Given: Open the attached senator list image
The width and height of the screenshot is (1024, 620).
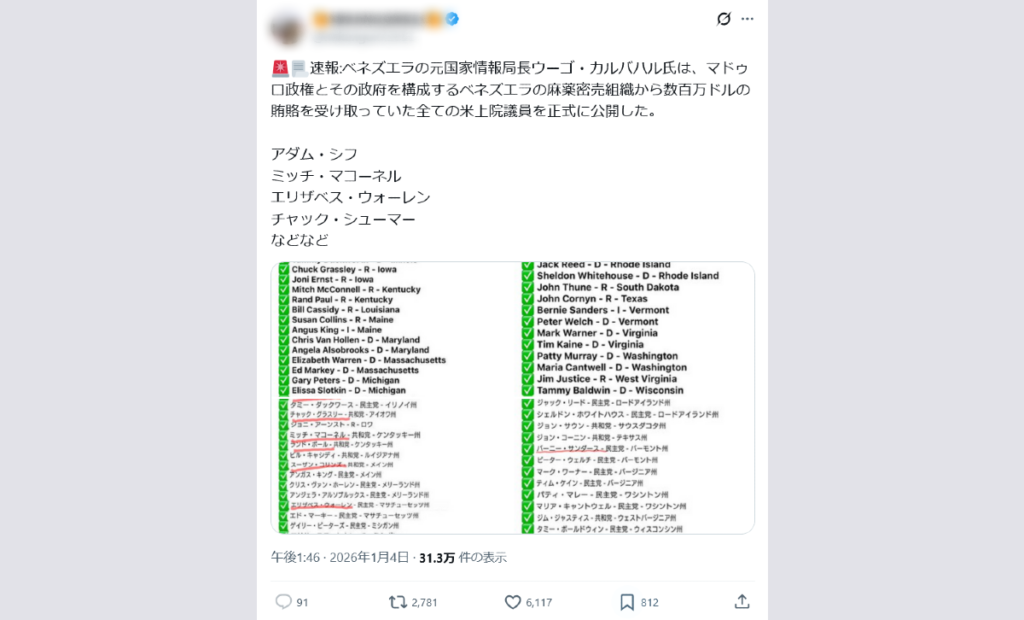Looking at the screenshot, I should pos(512,398).
